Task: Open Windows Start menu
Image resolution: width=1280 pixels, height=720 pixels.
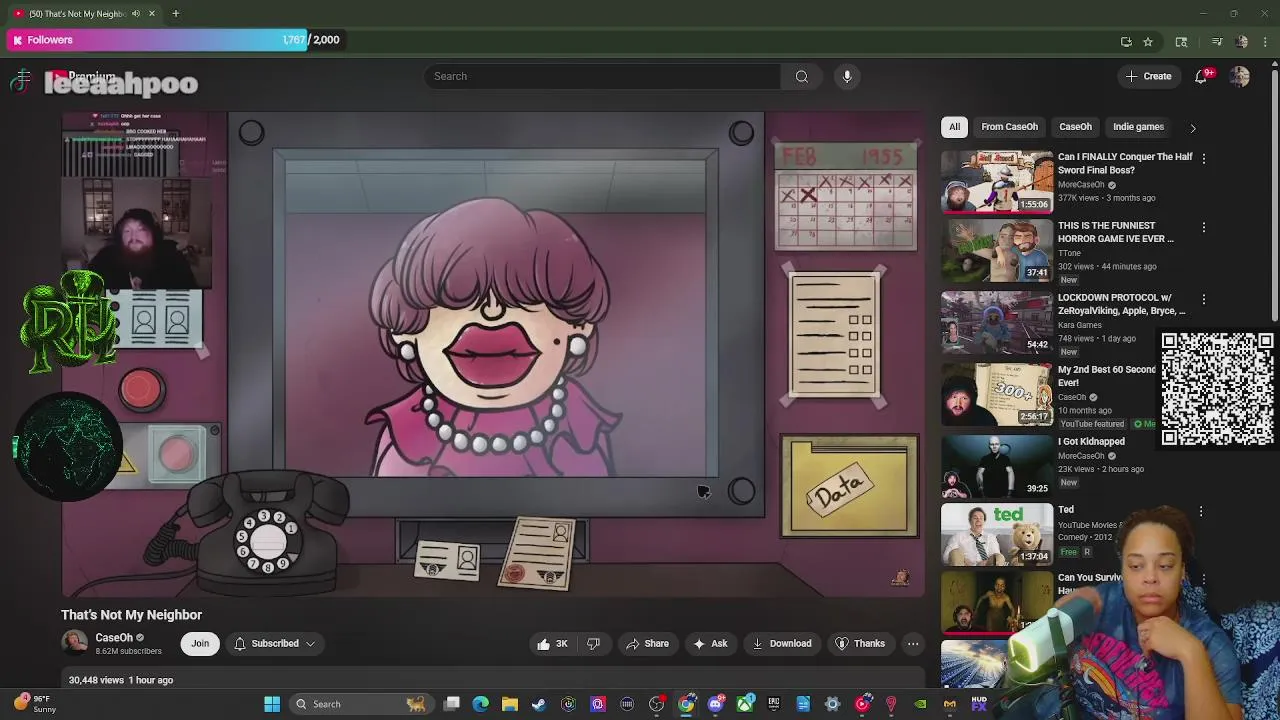Action: click(272, 704)
